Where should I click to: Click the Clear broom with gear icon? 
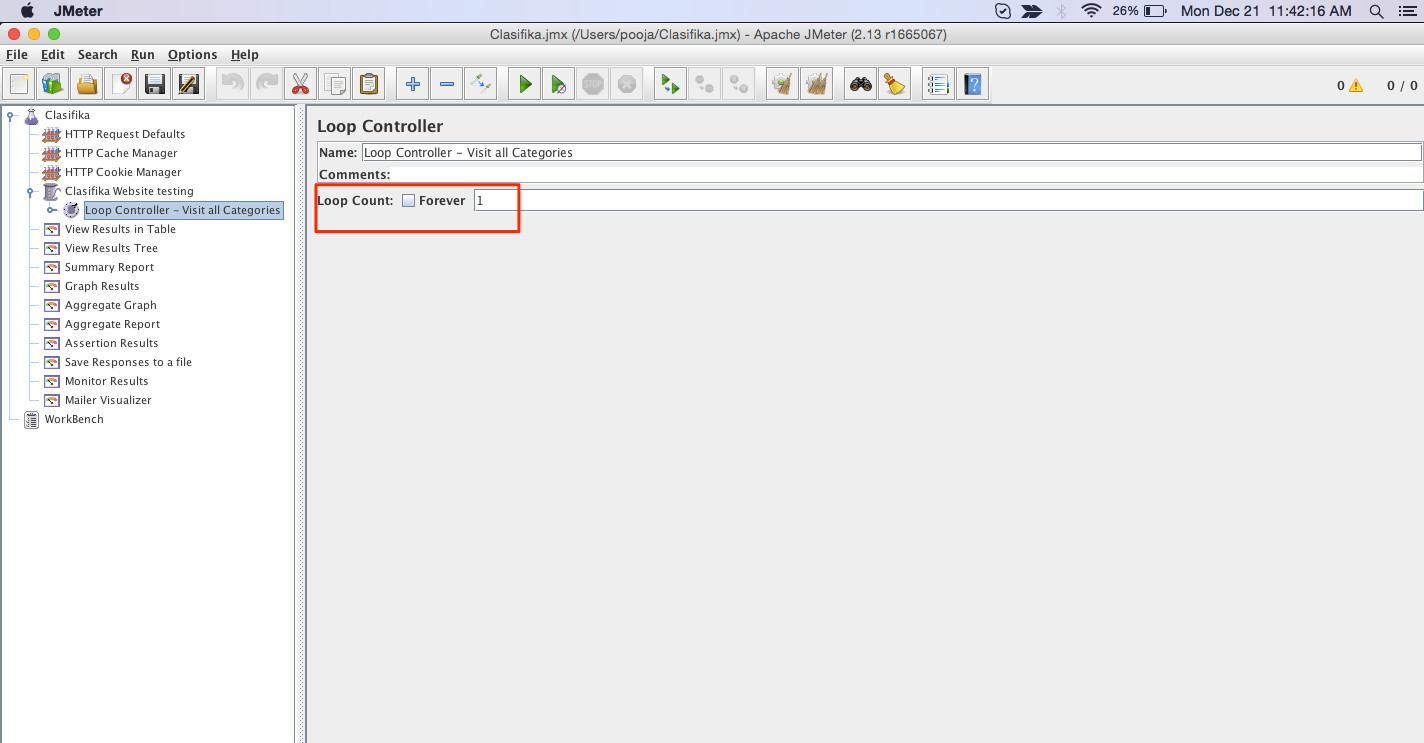(782, 85)
